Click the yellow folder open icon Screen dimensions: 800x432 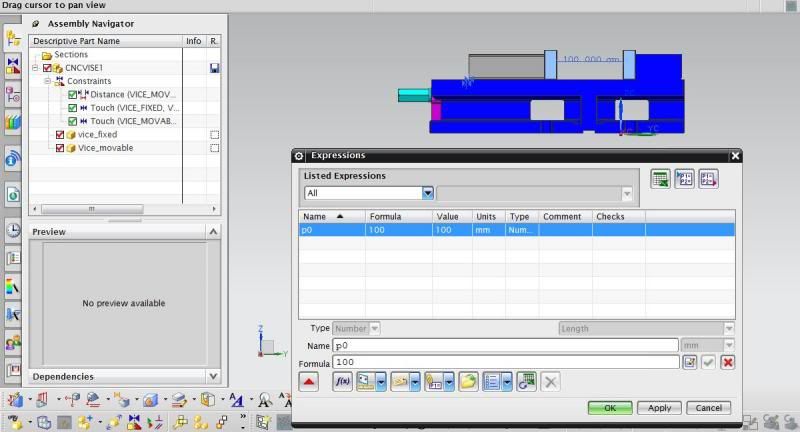(x=468, y=382)
